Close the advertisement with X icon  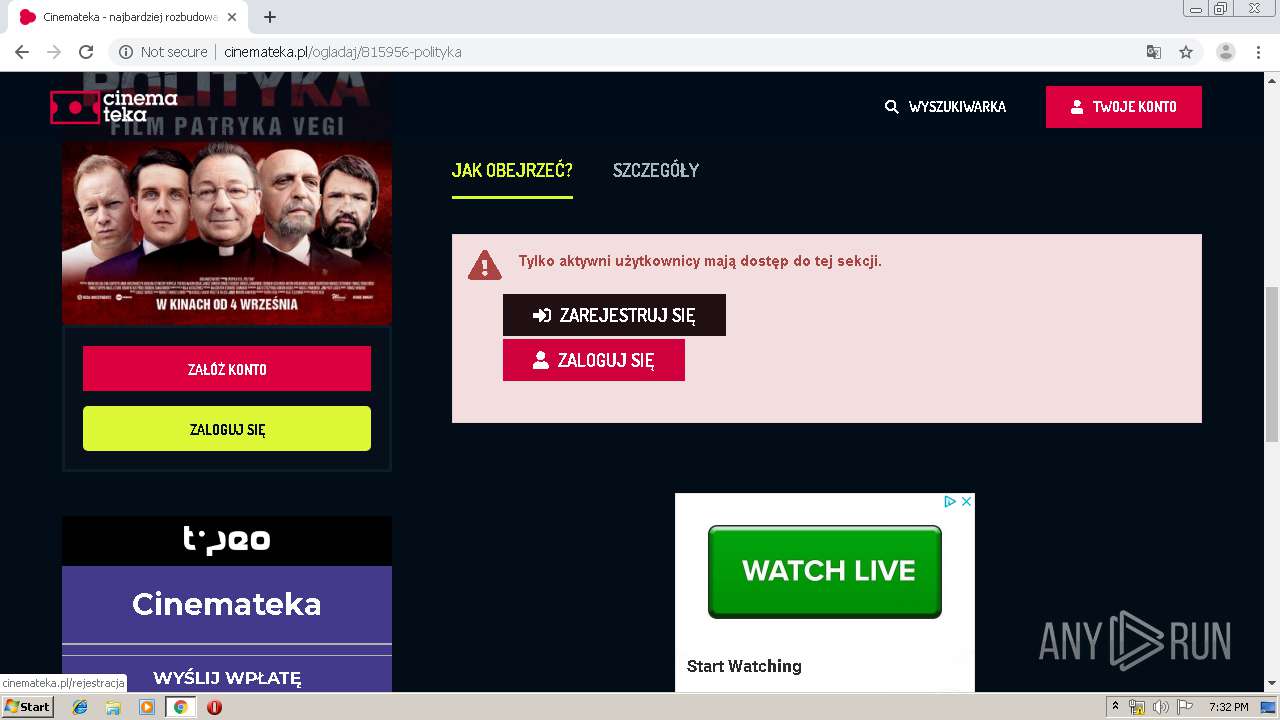(967, 502)
